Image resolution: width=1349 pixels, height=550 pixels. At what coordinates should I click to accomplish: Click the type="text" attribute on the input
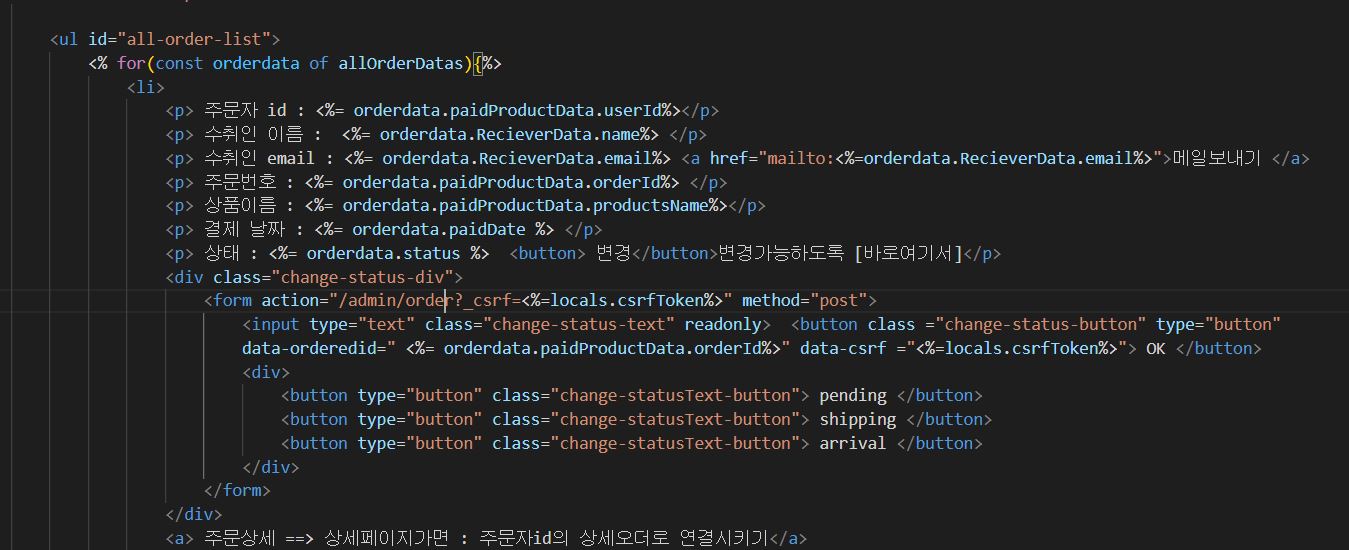click(x=362, y=324)
